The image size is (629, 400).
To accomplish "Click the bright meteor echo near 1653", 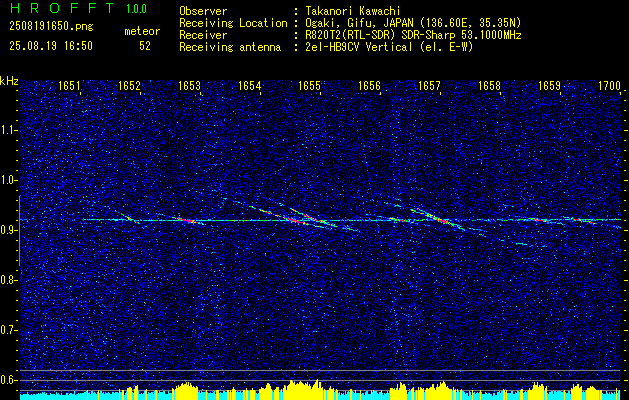I will pos(188,220).
